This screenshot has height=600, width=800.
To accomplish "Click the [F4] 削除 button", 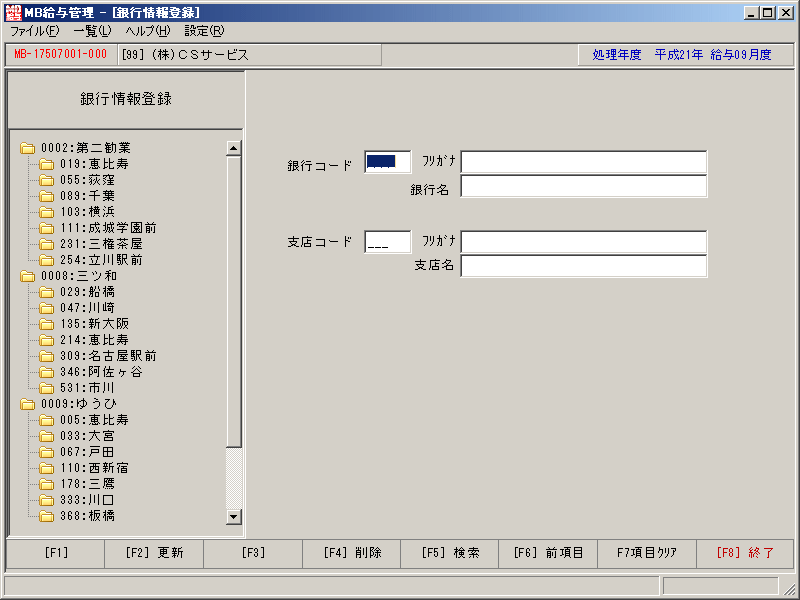I will pyautogui.click(x=352, y=553).
